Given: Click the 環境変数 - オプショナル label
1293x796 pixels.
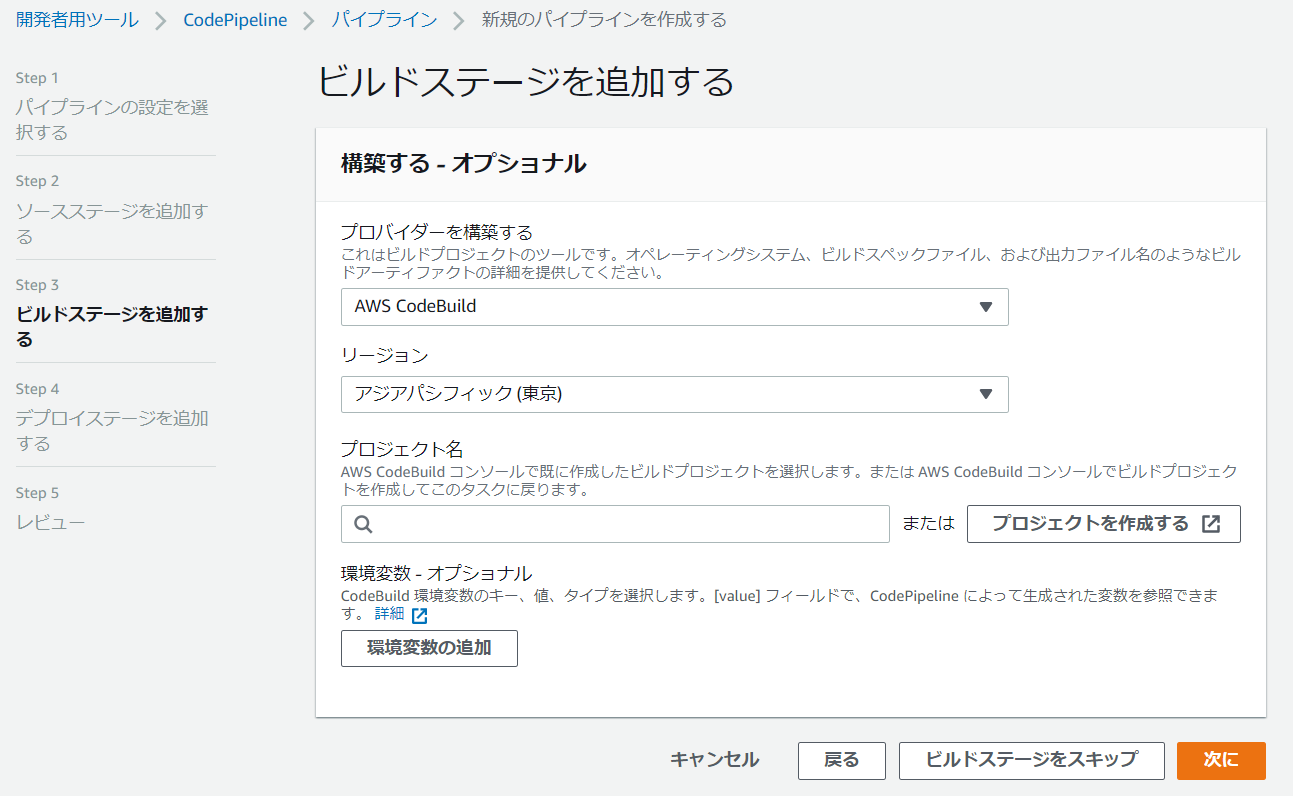Looking at the screenshot, I should (436, 573).
